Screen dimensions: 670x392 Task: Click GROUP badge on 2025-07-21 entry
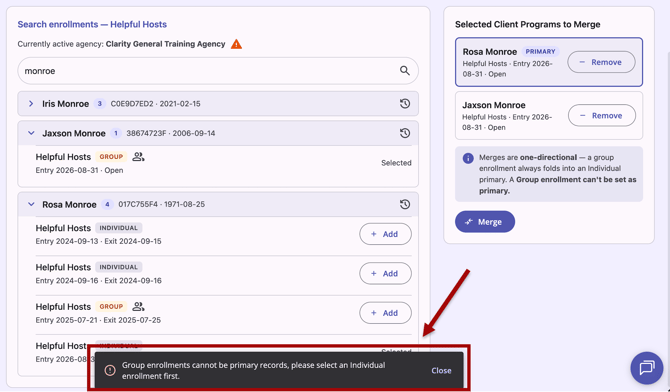111,307
